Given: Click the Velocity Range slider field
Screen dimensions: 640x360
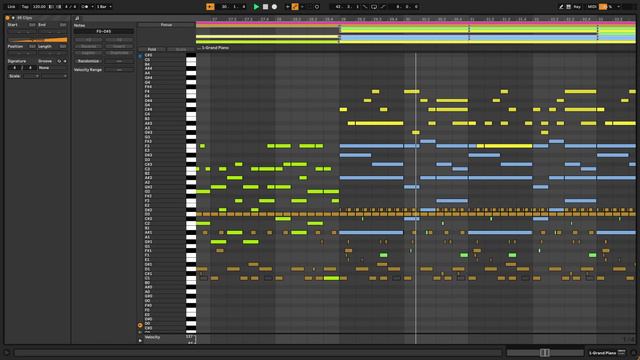Looking at the screenshot, I should click(x=119, y=70).
